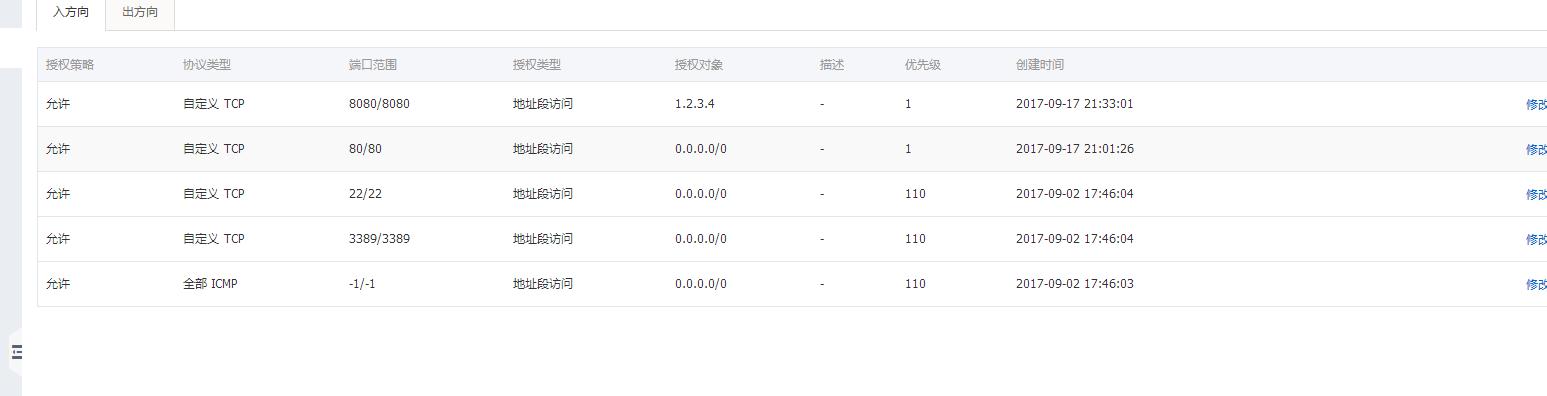This screenshot has width=1547, height=396.
Task: Select the 授权对象 column header
Action: coord(699,65)
